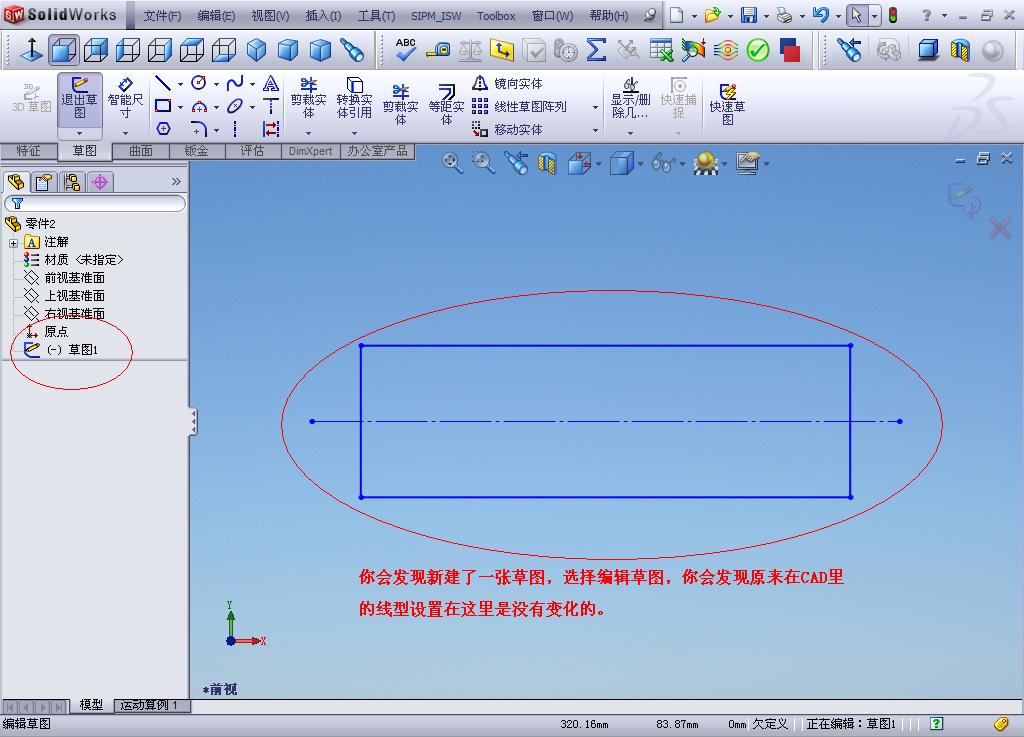Select the sketch Text tool

pyautogui.click(x=271, y=84)
